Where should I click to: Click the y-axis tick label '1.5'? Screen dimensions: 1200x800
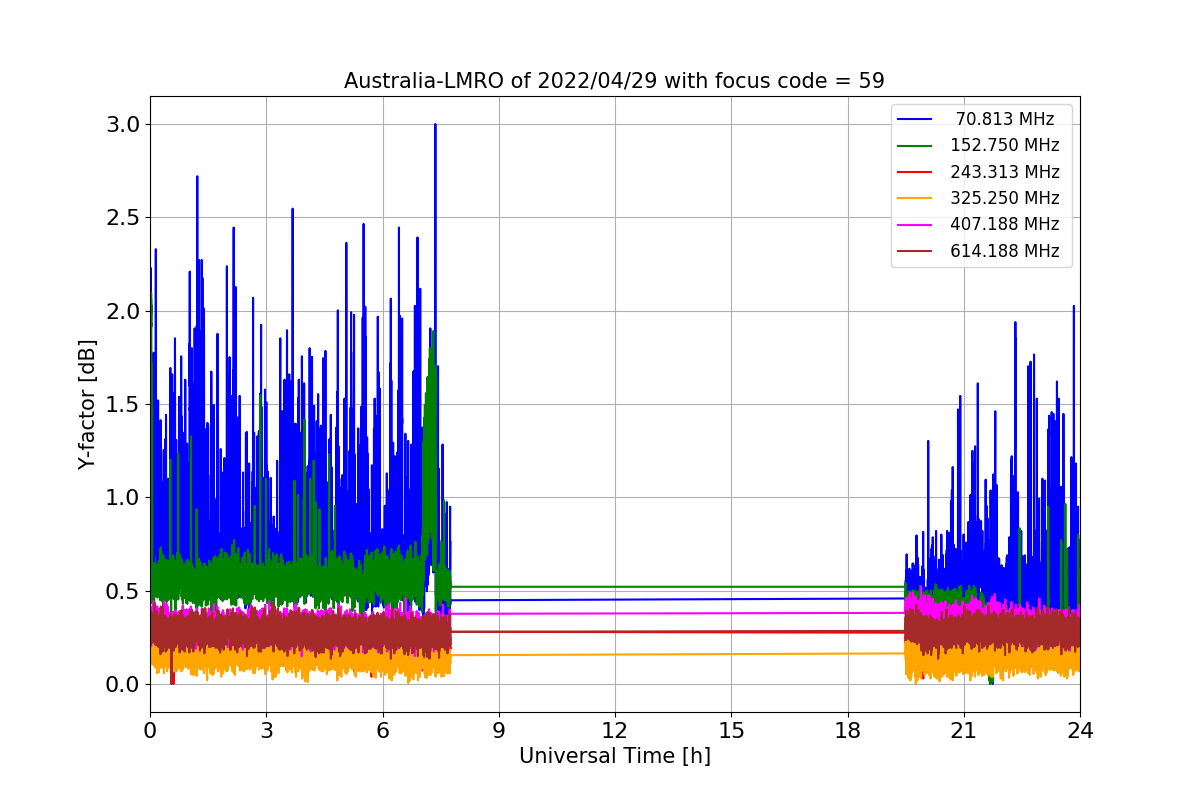point(123,405)
